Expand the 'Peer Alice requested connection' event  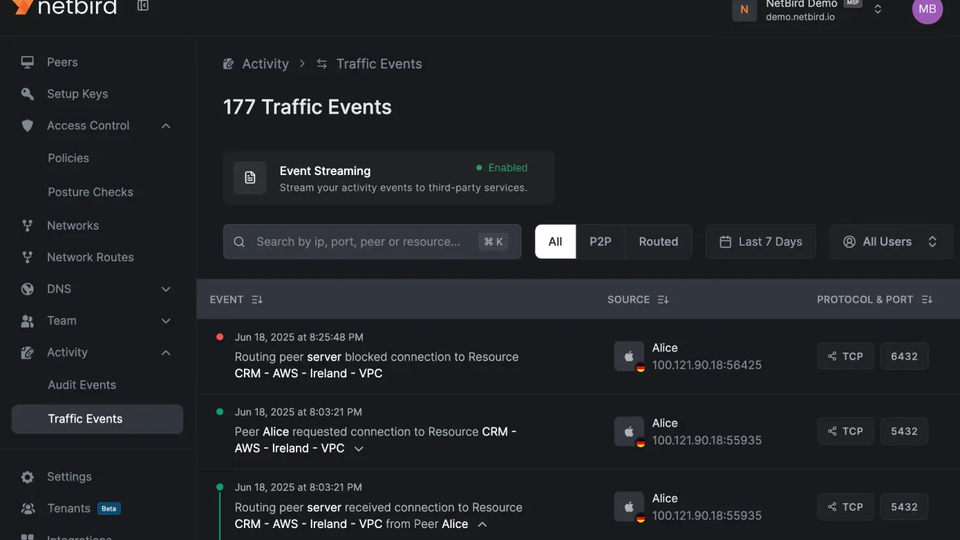click(359, 449)
